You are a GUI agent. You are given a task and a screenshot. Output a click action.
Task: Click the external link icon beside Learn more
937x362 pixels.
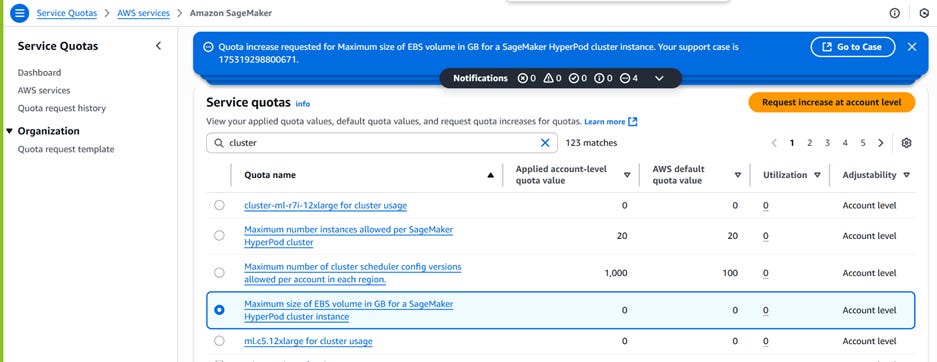[633, 121]
